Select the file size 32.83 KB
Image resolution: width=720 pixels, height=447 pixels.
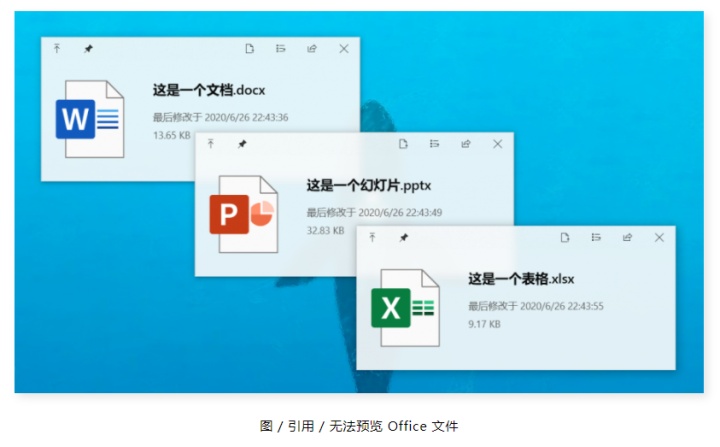pyautogui.click(x=326, y=230)
